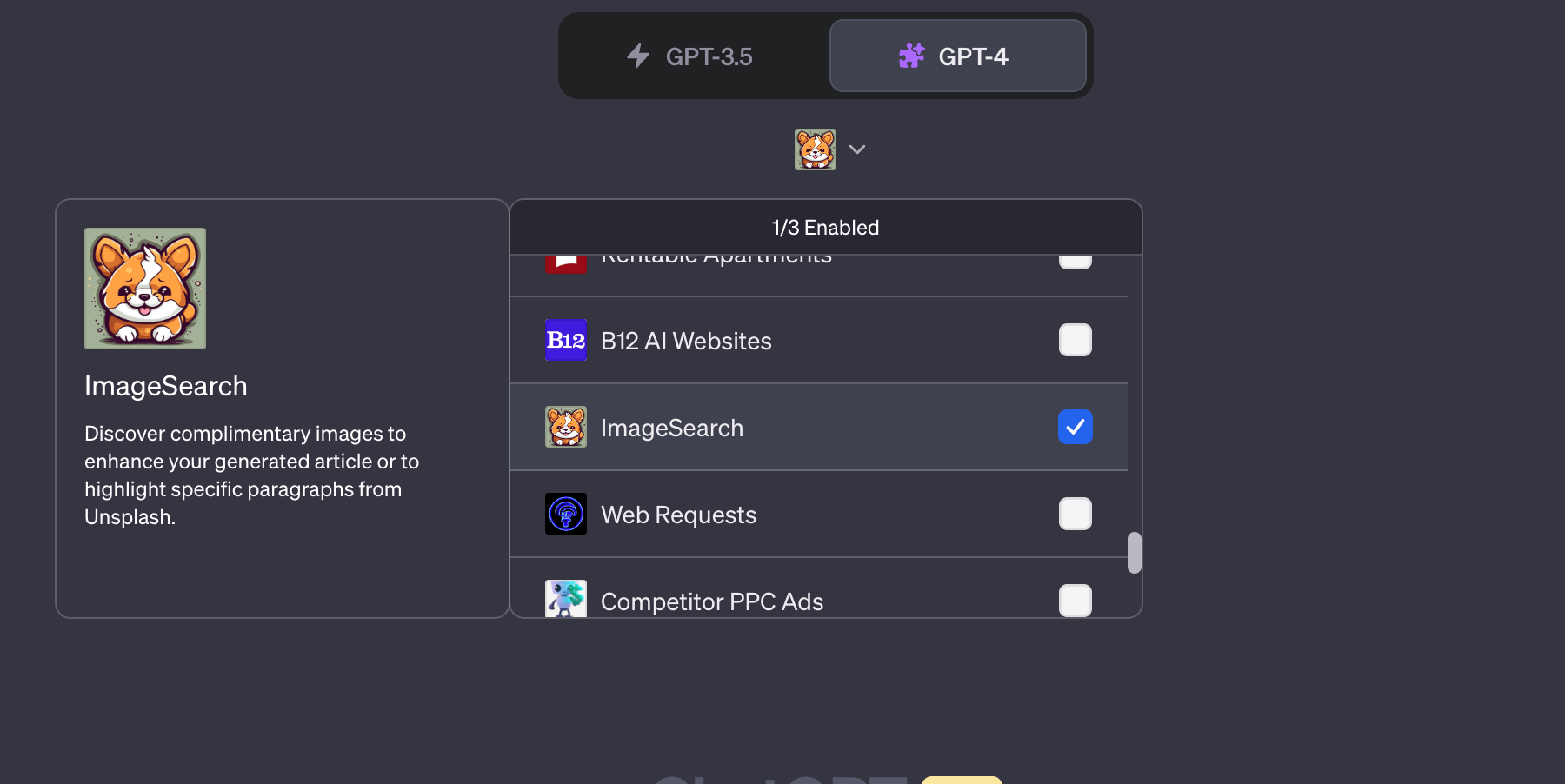Click the plugin list scrollbar thumb
Screen dimensions: 1565x784
click(1134, 553)
